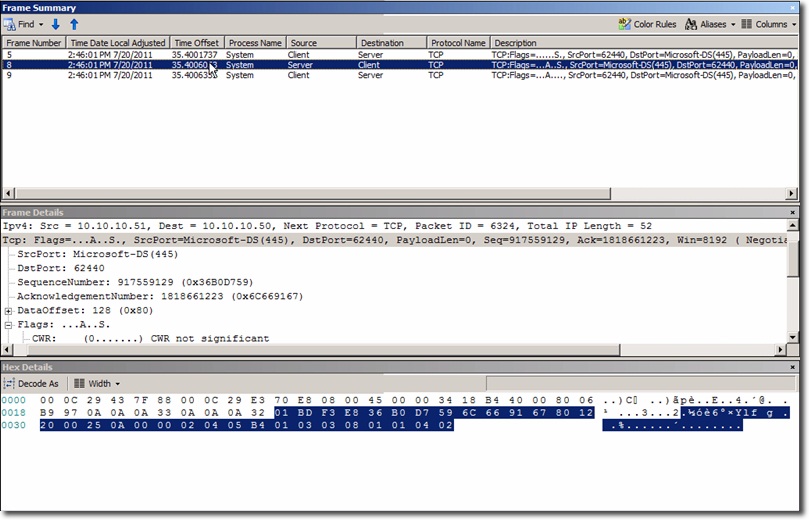The width and height of the screenshot is (810, 521).
Task: Sort by Time Offset column header
Action: point(196,43)
